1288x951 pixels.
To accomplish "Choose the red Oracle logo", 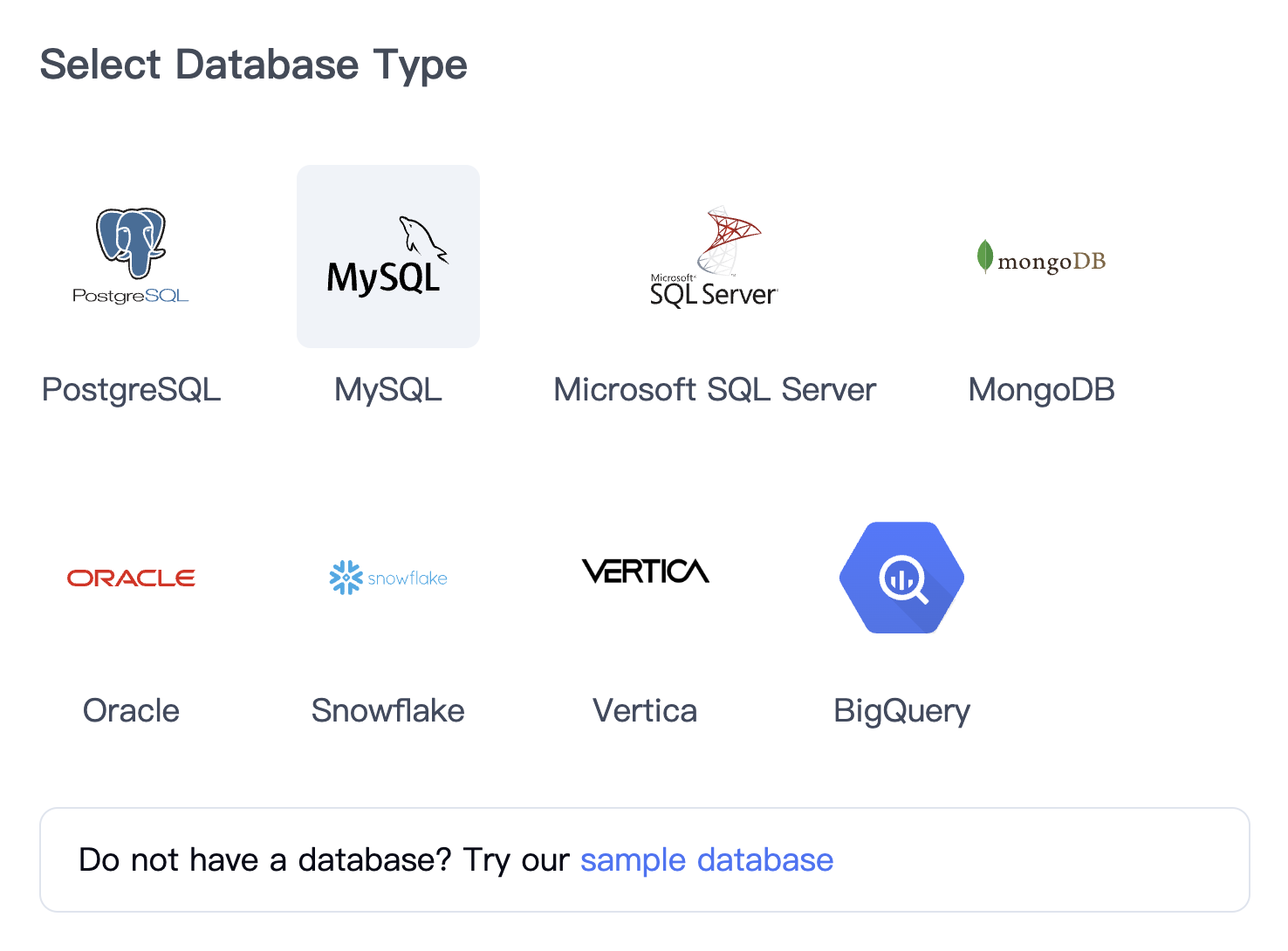I will (x=131, y=578).
